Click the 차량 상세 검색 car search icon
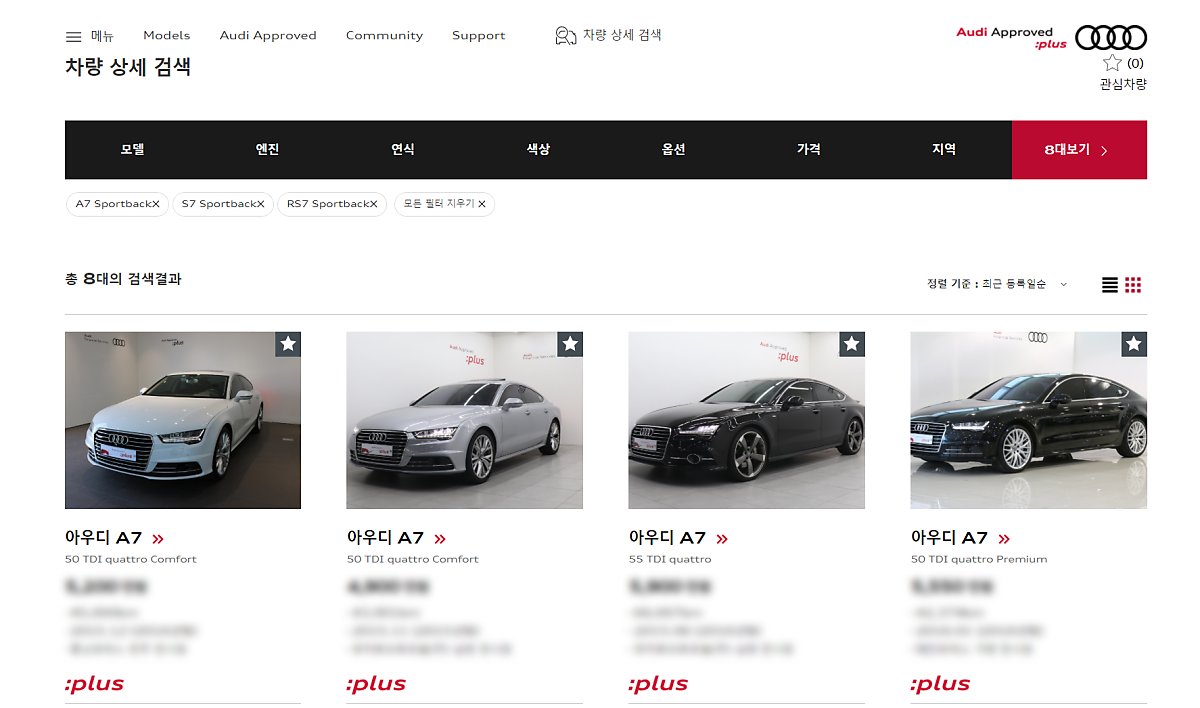Screen dimensions: 1200x708 (565, 36)
